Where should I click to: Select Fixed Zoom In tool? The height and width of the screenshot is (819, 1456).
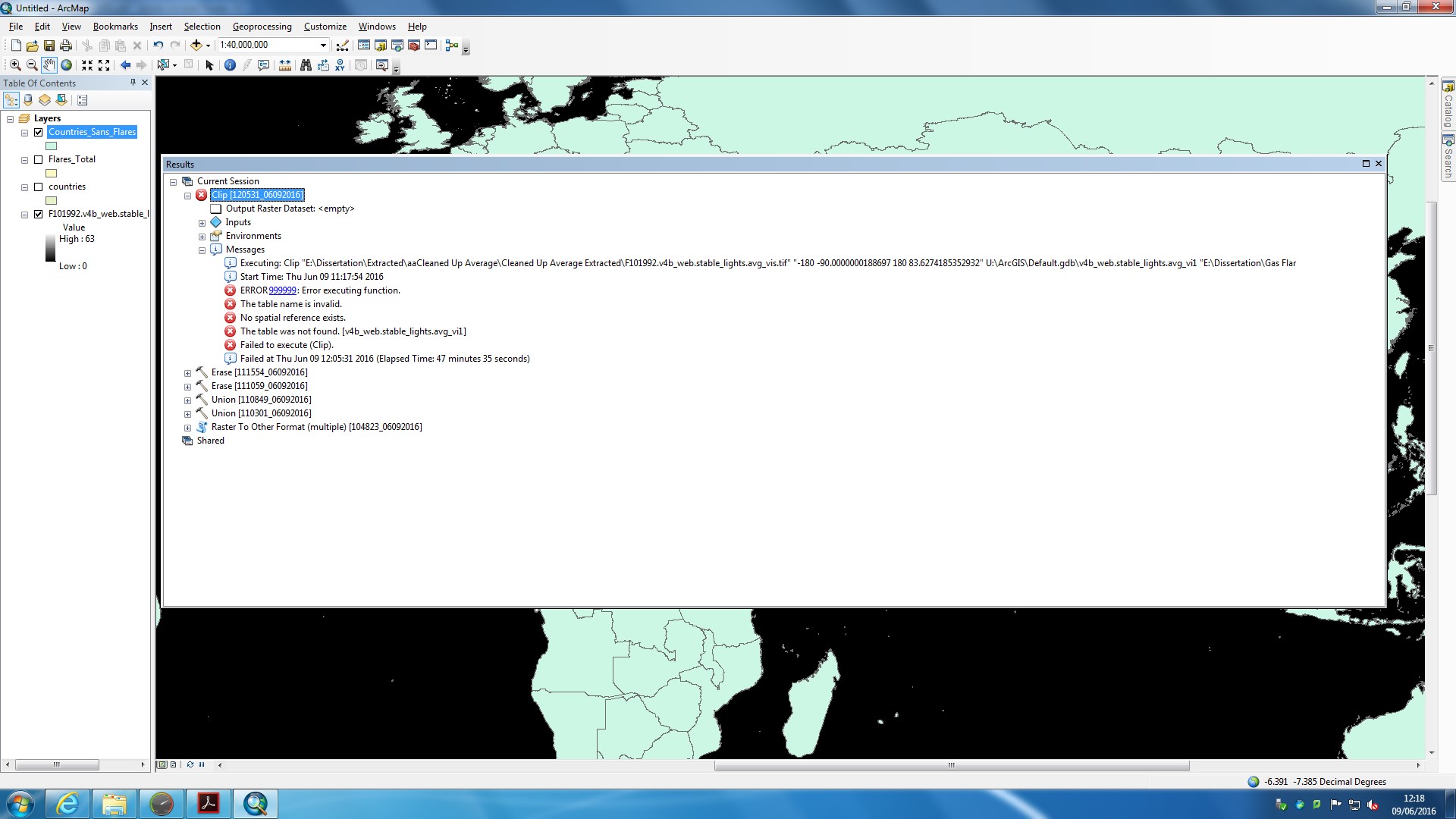click(87, 65)
